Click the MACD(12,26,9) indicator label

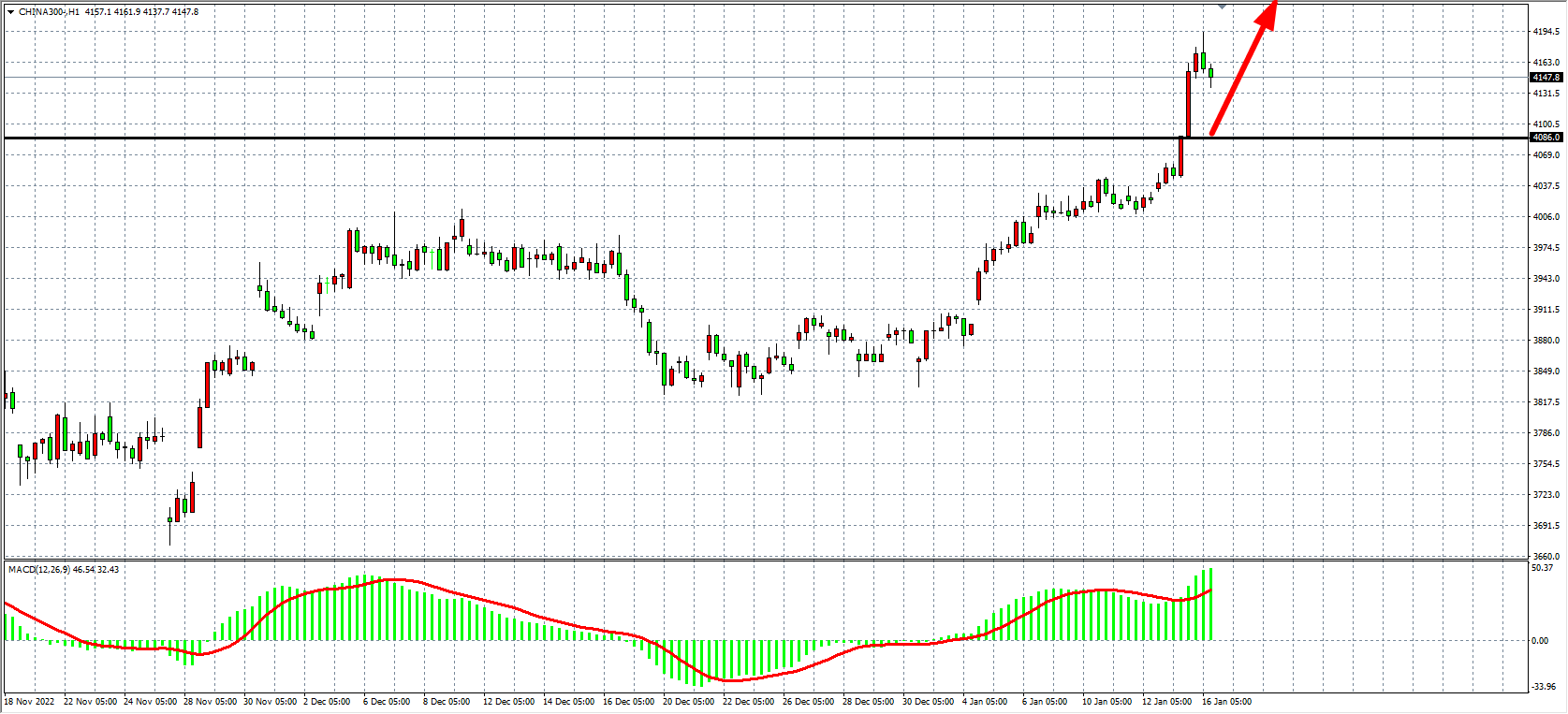(38, 569)
